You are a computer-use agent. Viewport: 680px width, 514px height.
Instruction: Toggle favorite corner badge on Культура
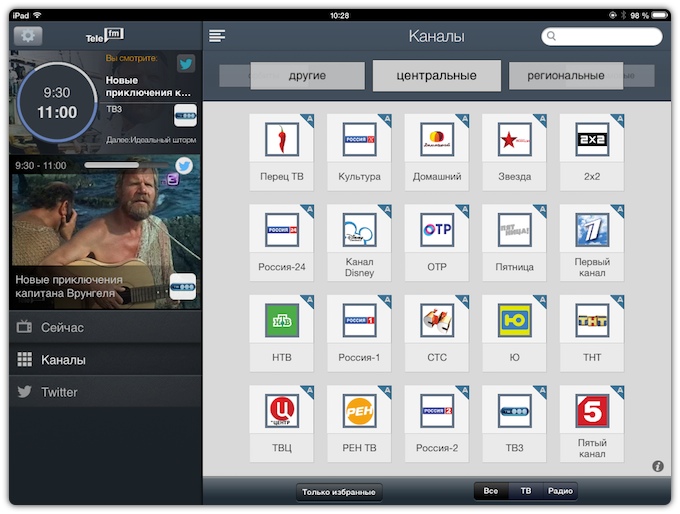point(386,119)
